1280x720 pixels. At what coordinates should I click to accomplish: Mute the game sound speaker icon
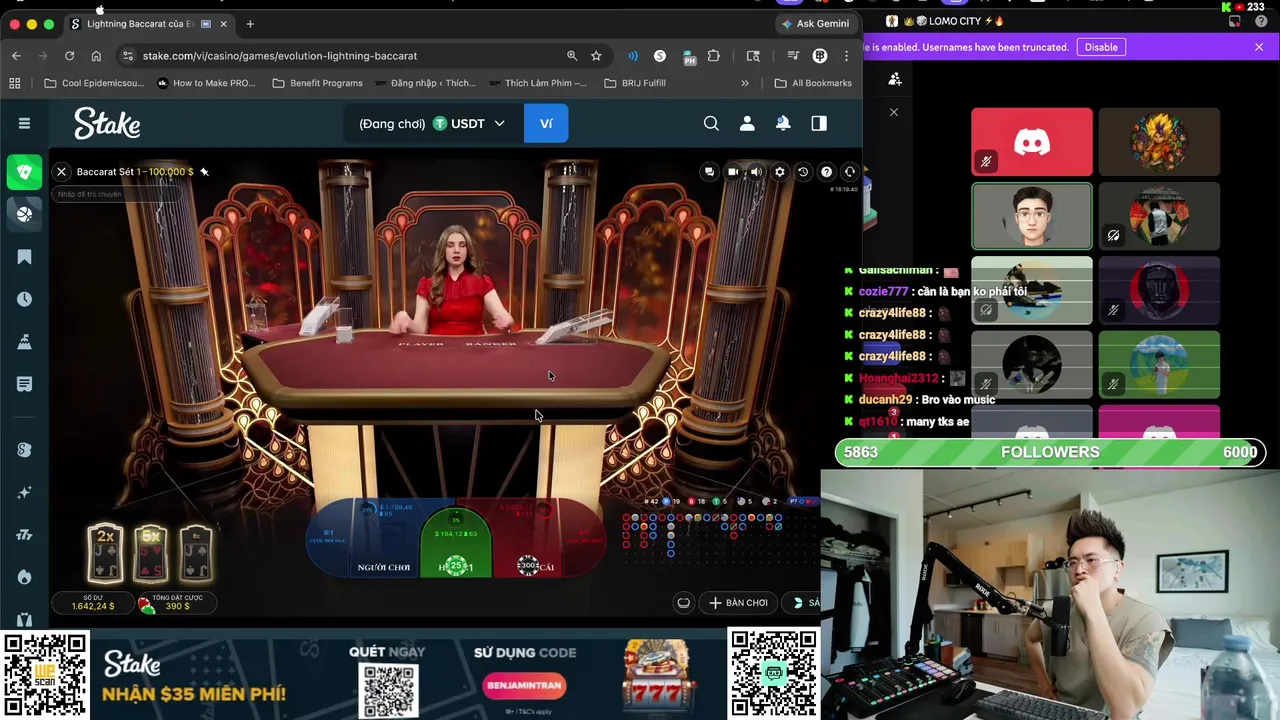click(756, 172)
